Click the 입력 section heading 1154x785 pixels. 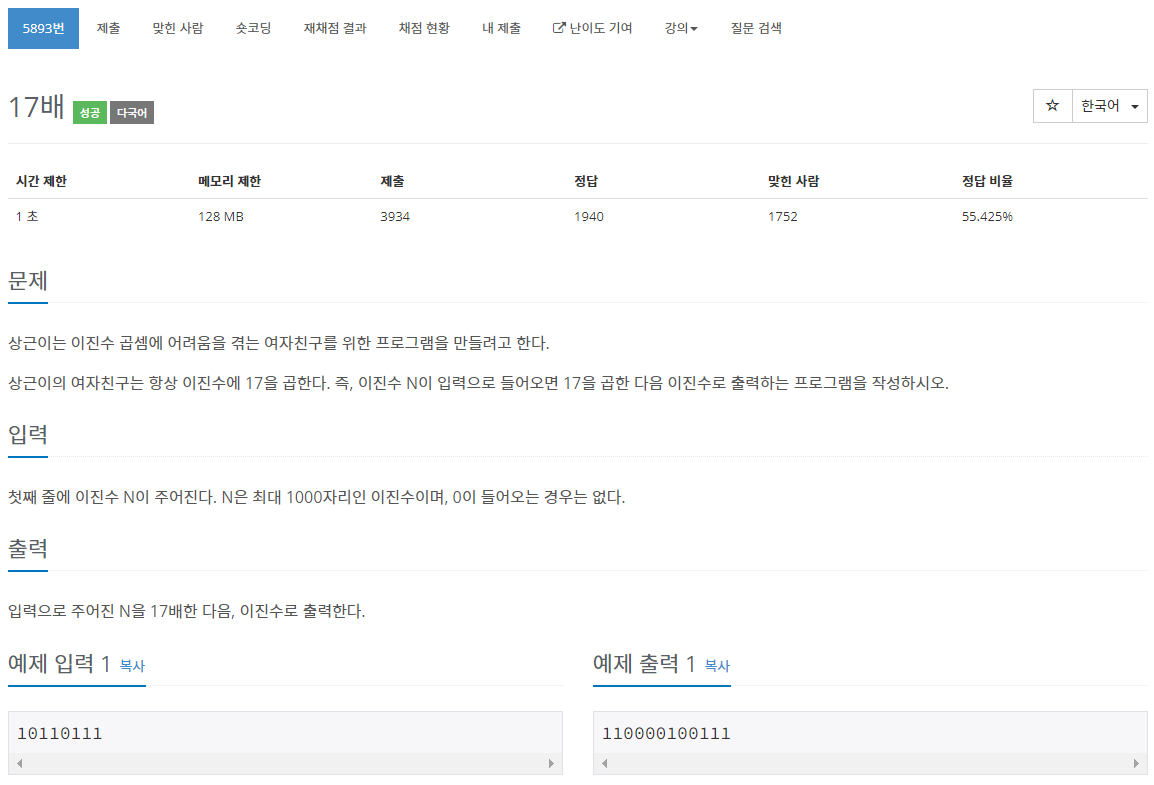tap(28, 435)
